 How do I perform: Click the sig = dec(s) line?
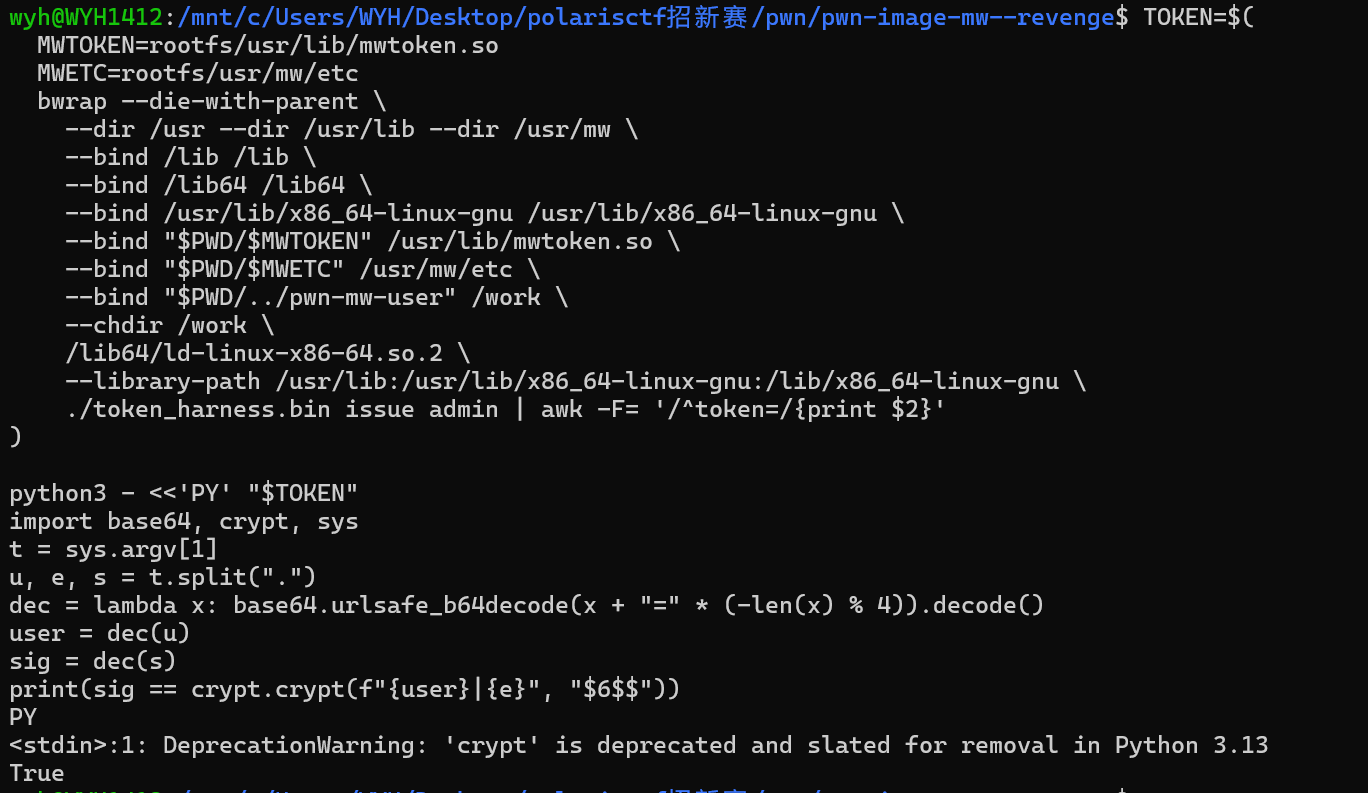(92, 661)
